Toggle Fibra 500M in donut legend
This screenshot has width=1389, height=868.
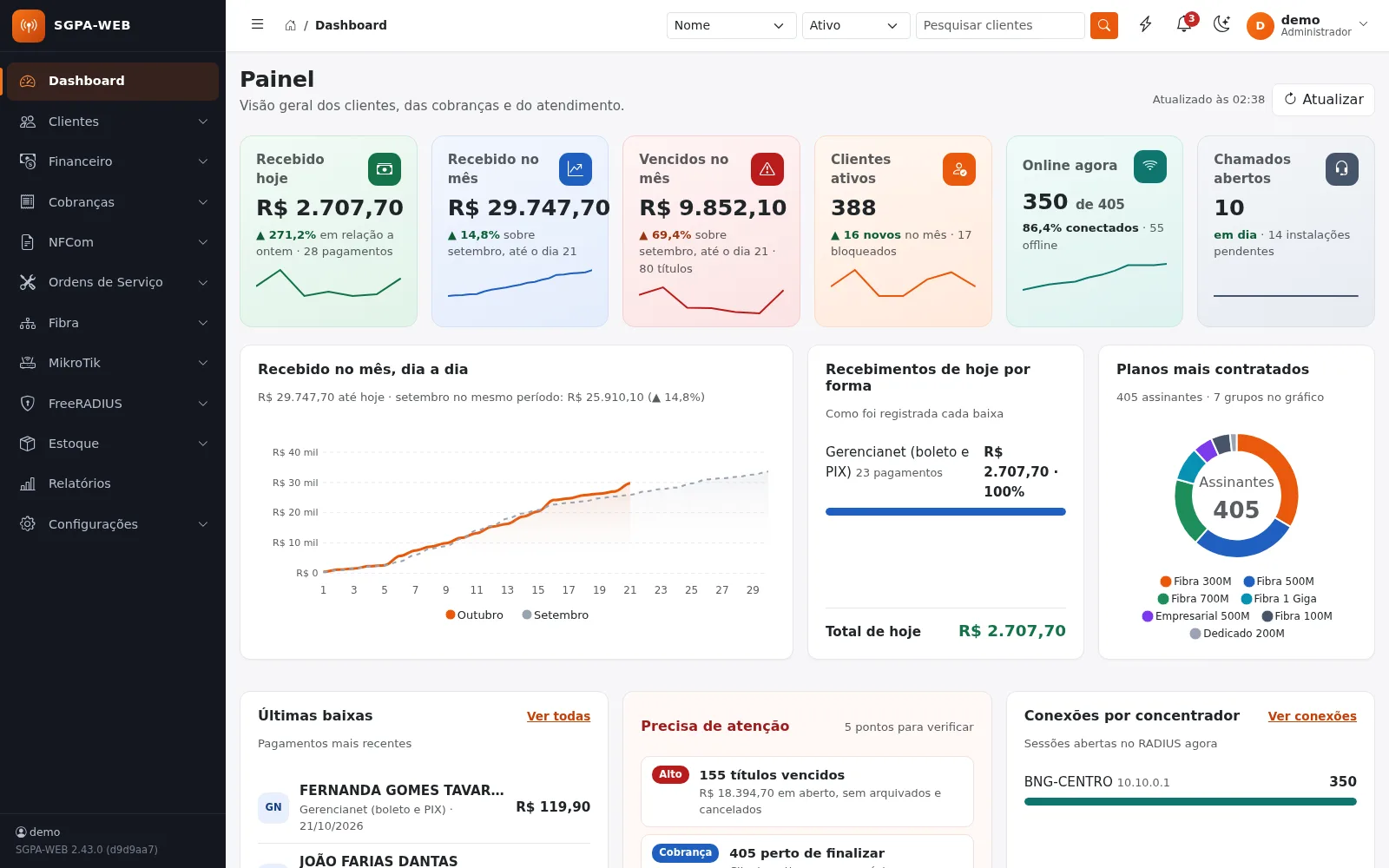pyautogui.click(x=1279, y=582)
